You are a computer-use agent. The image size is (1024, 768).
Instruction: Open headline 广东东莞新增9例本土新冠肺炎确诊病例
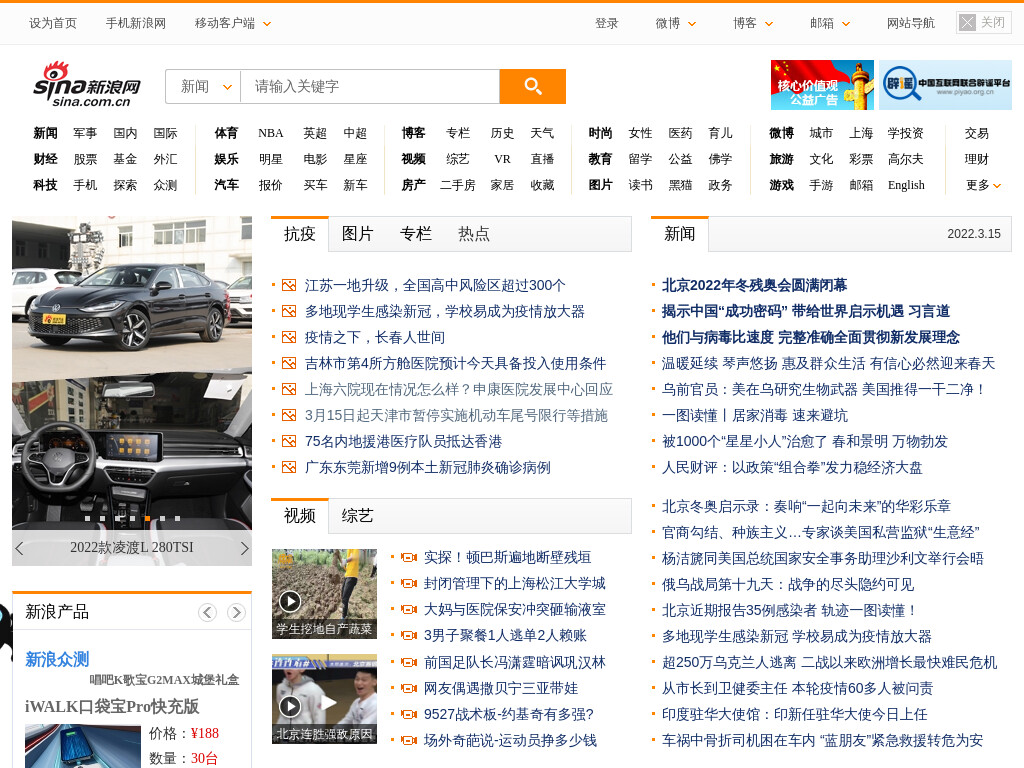tap(428, 468)
